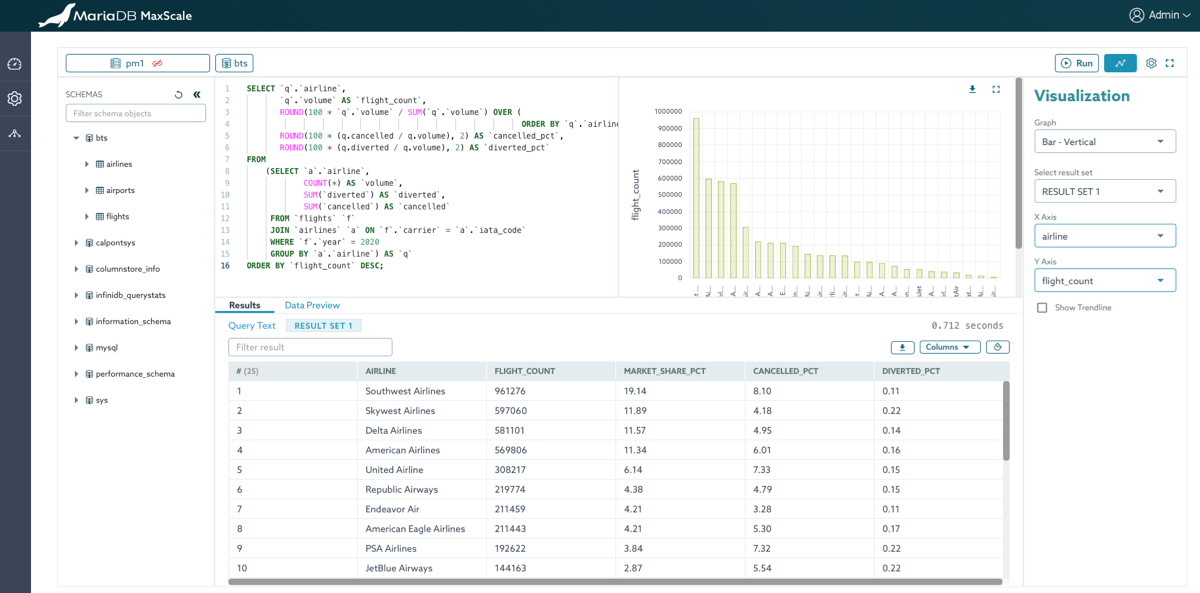The width and height of the screenshot is (1200, 593).
Task: Run the SQL query
Action: click(1077, 62)
